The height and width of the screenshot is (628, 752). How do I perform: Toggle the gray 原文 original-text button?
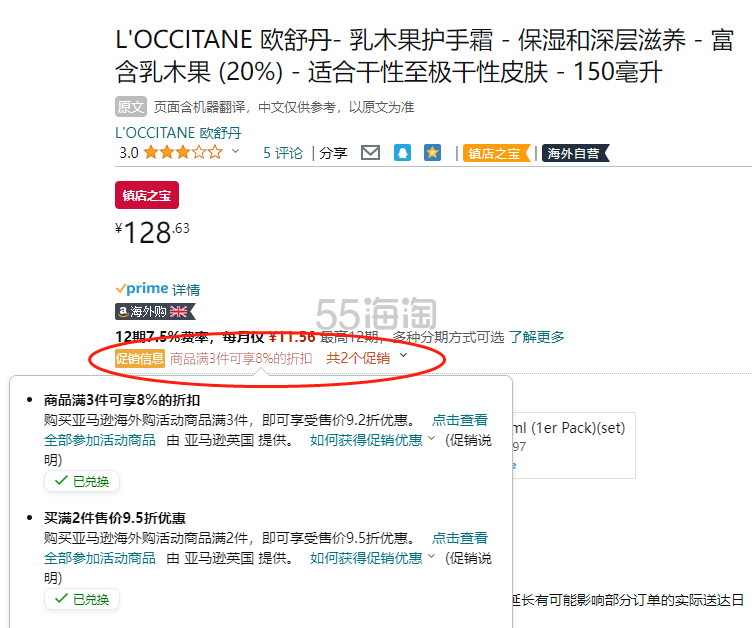pos(130,107)
